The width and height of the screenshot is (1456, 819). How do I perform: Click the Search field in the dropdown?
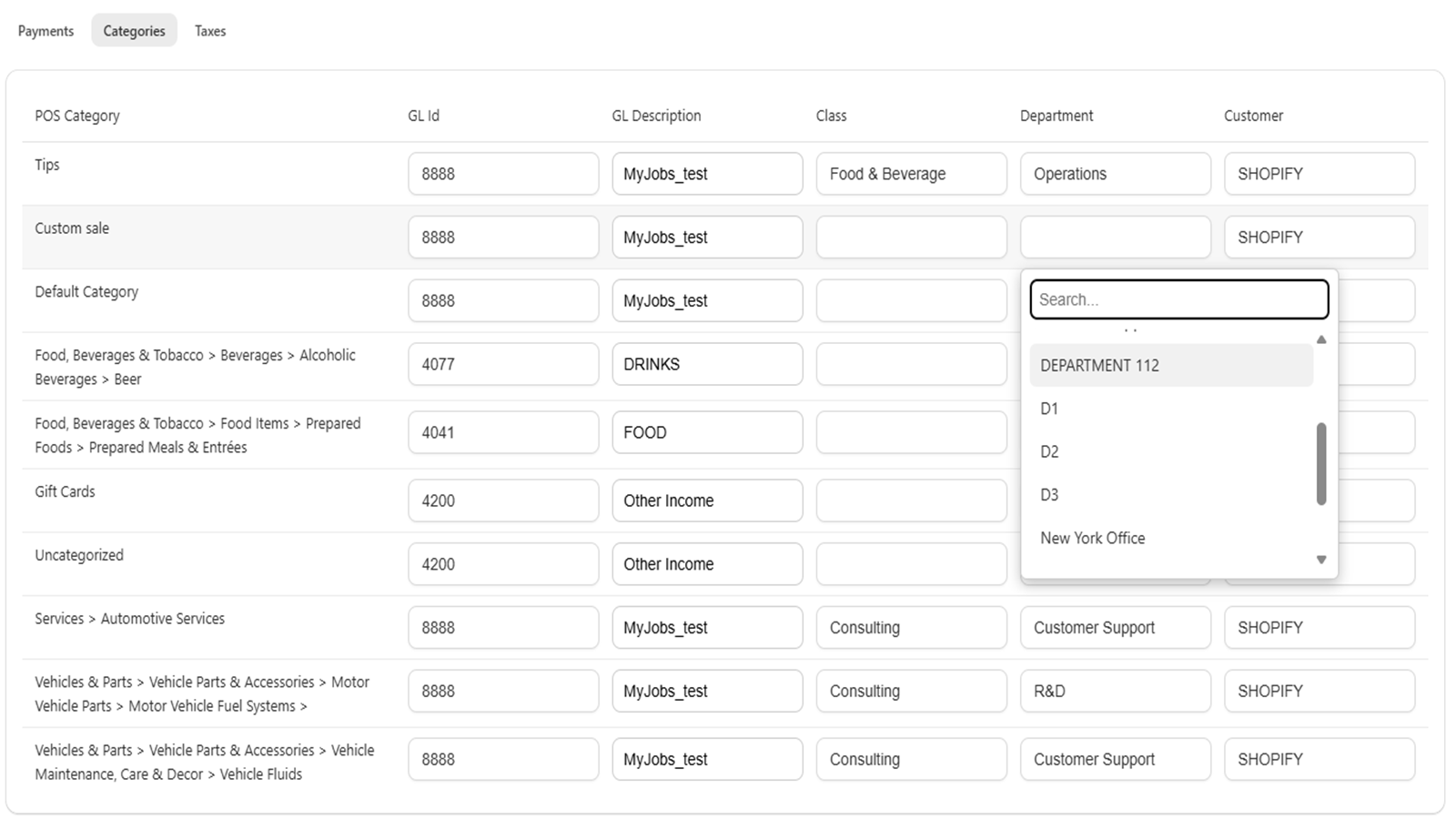coord(1178,298)
